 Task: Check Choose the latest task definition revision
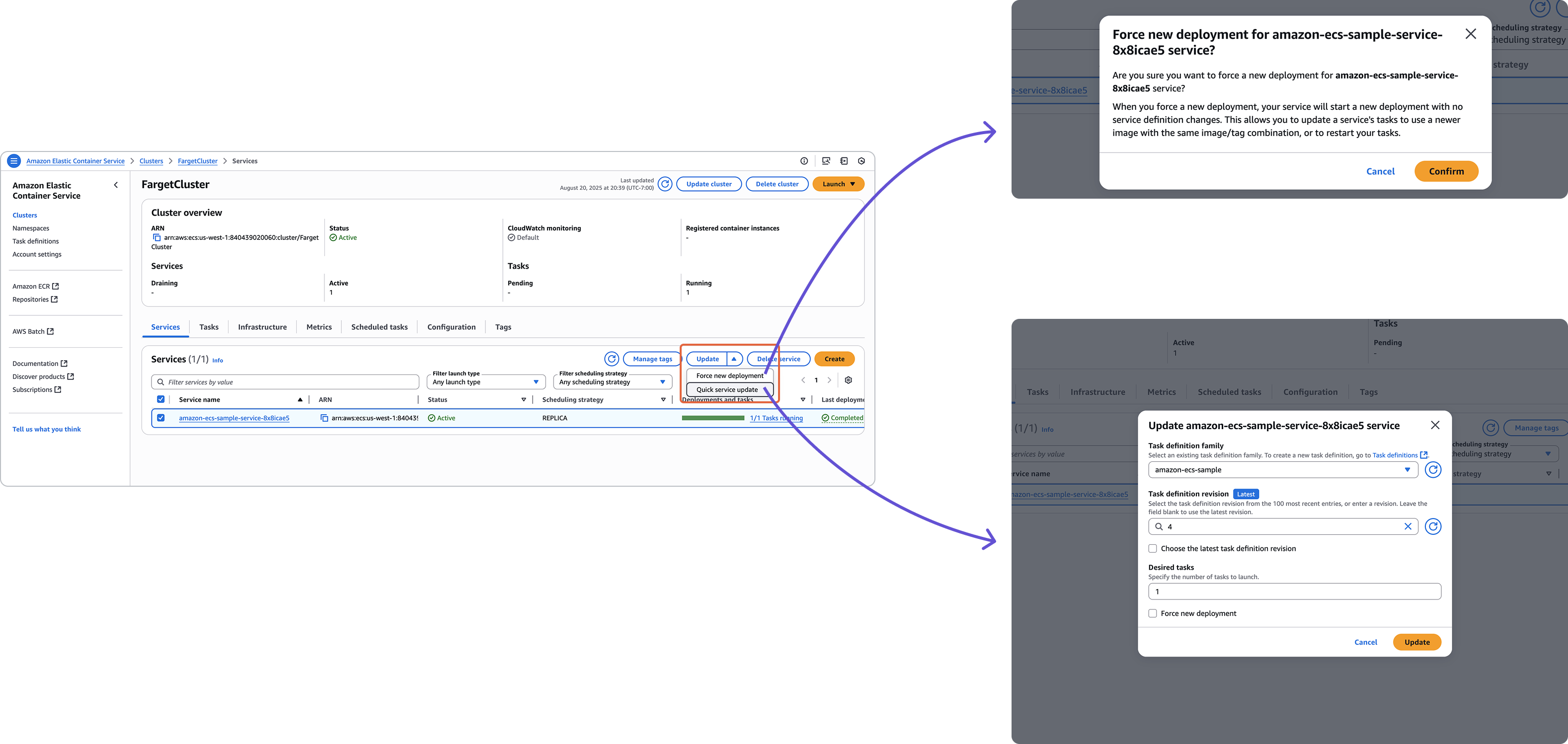pos(1152,548)
